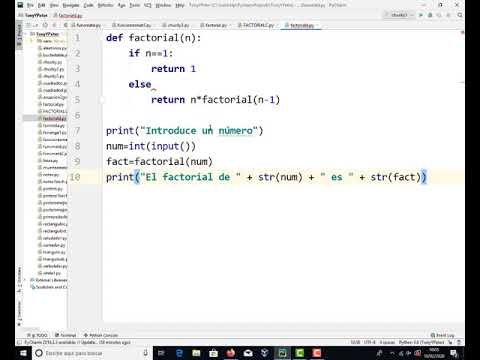Click the PyCharm update available notification

point(77,342)
